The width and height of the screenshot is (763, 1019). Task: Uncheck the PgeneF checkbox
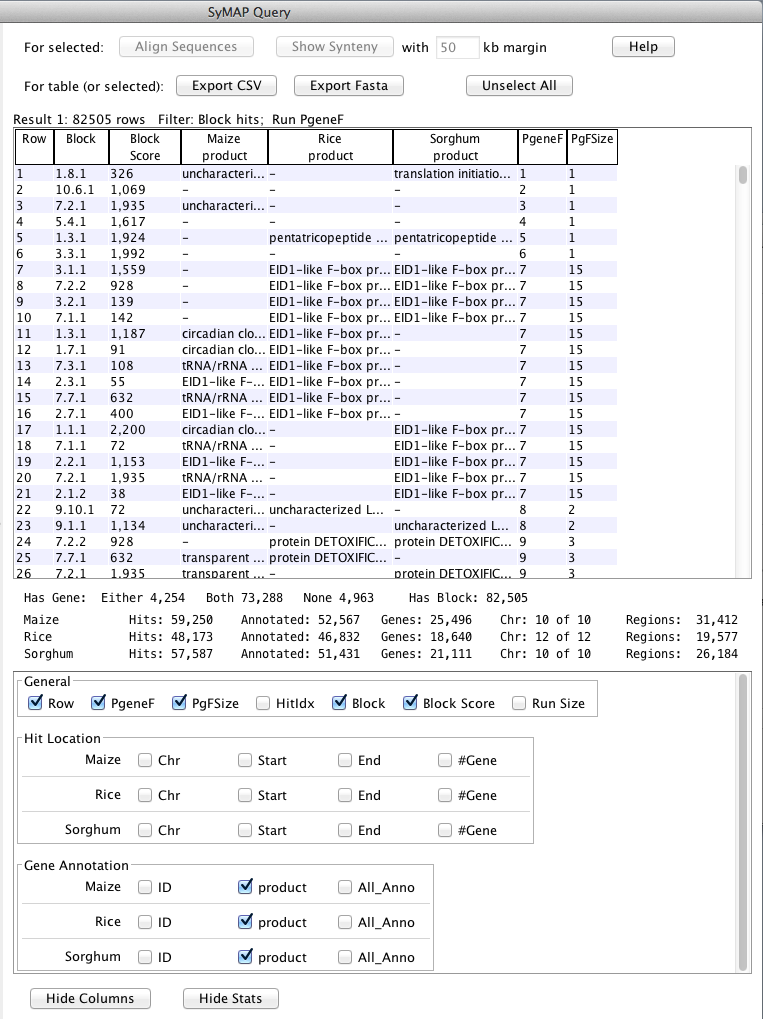point(98,703)
